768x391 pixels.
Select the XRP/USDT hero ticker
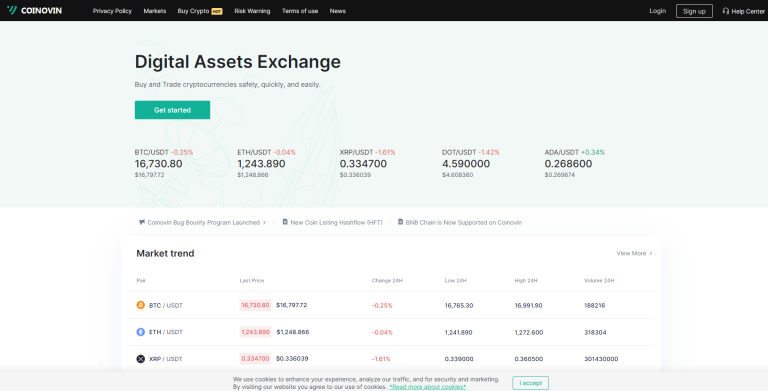point(367,163)
